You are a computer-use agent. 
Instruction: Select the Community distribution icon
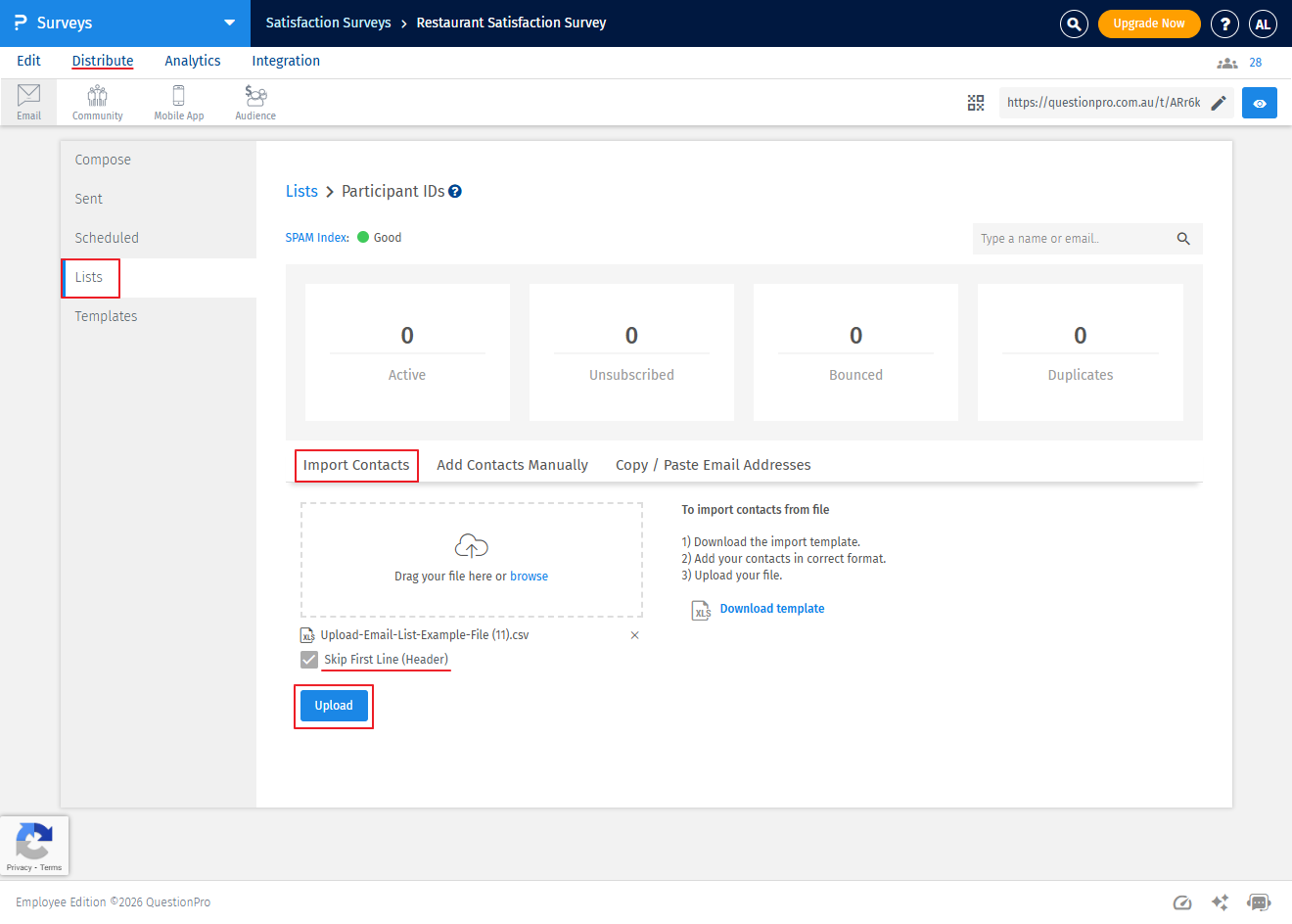click(x=97, y=101)
